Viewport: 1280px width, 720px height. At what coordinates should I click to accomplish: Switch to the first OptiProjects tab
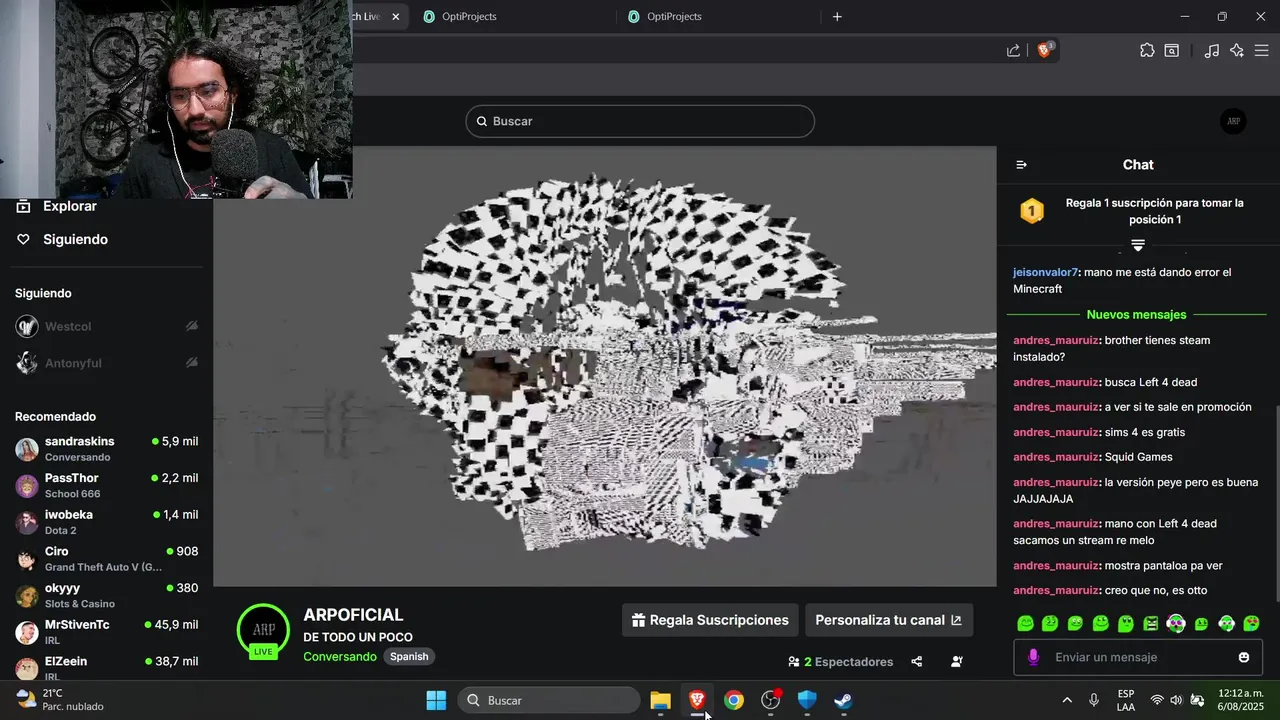[469, 17]
